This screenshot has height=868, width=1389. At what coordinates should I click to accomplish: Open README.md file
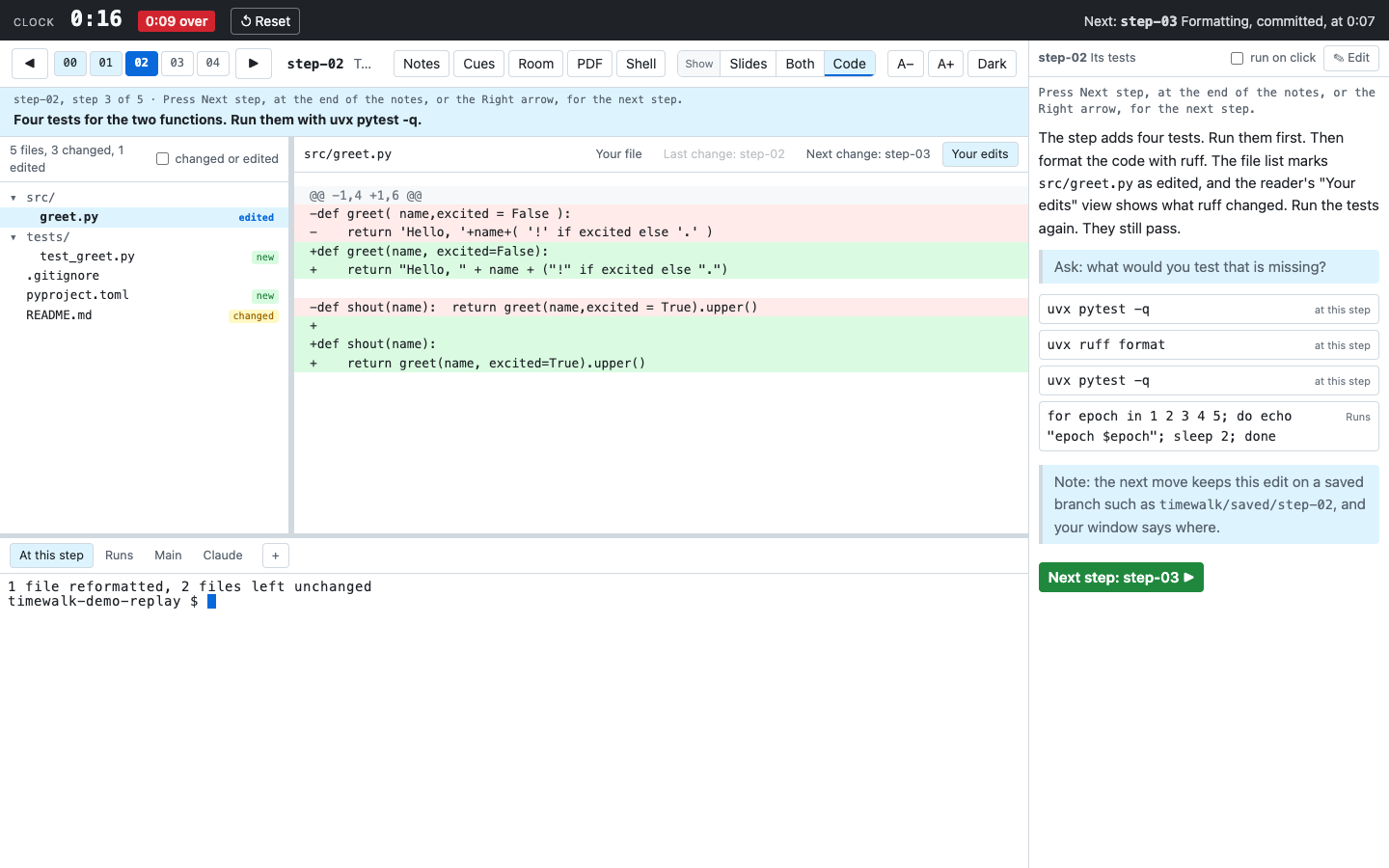click(145, 315)
